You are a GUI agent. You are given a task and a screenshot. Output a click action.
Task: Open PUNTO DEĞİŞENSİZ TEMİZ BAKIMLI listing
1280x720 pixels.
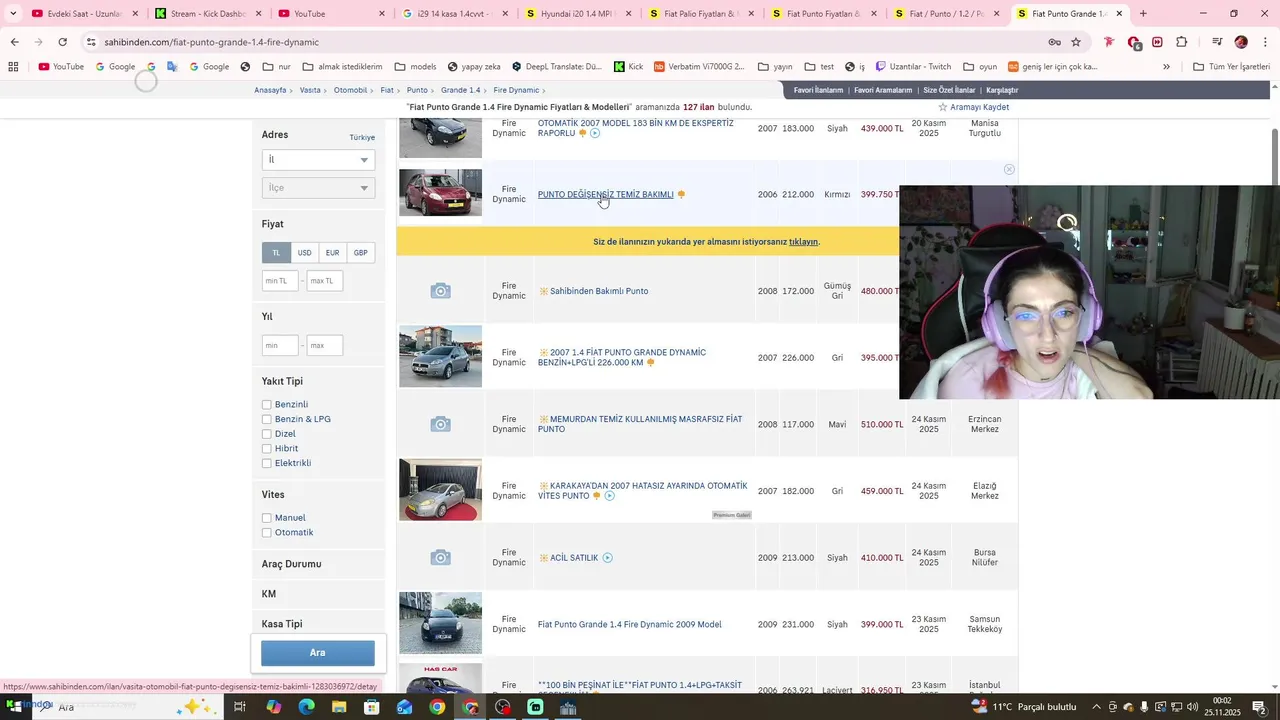(x=605, y=195)
